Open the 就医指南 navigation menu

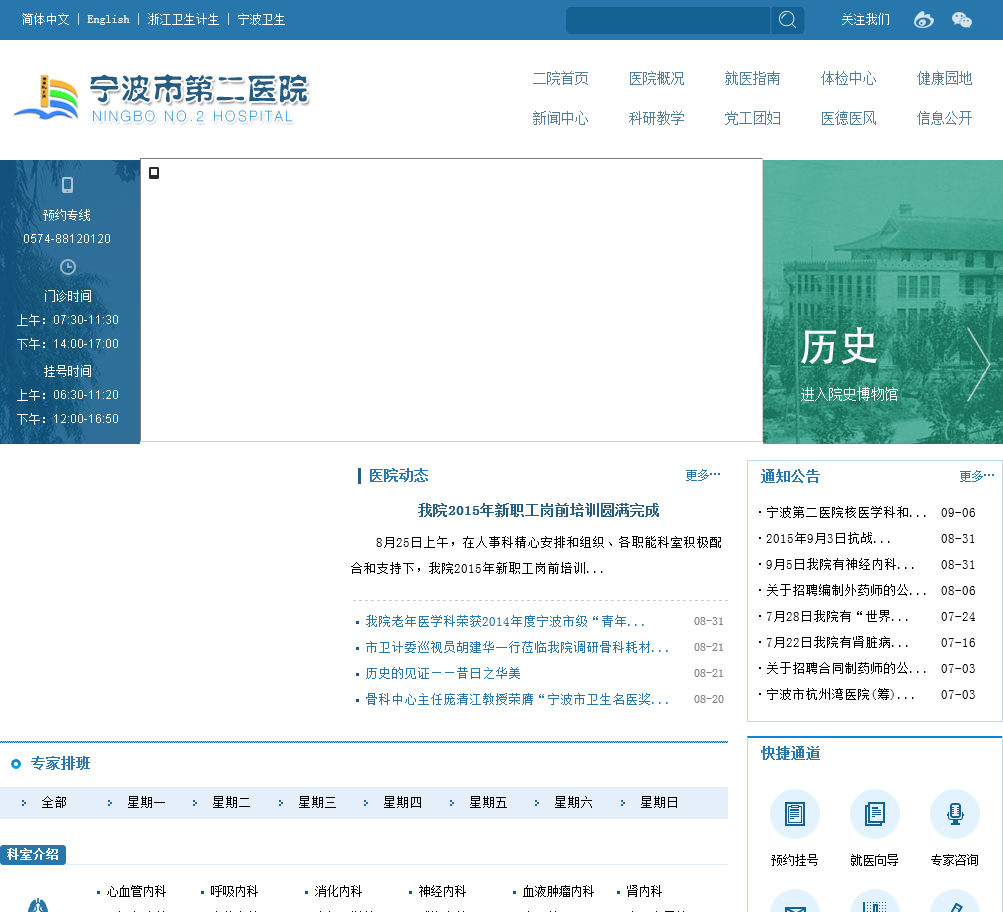pyautogui.click(x=752, y=78)
